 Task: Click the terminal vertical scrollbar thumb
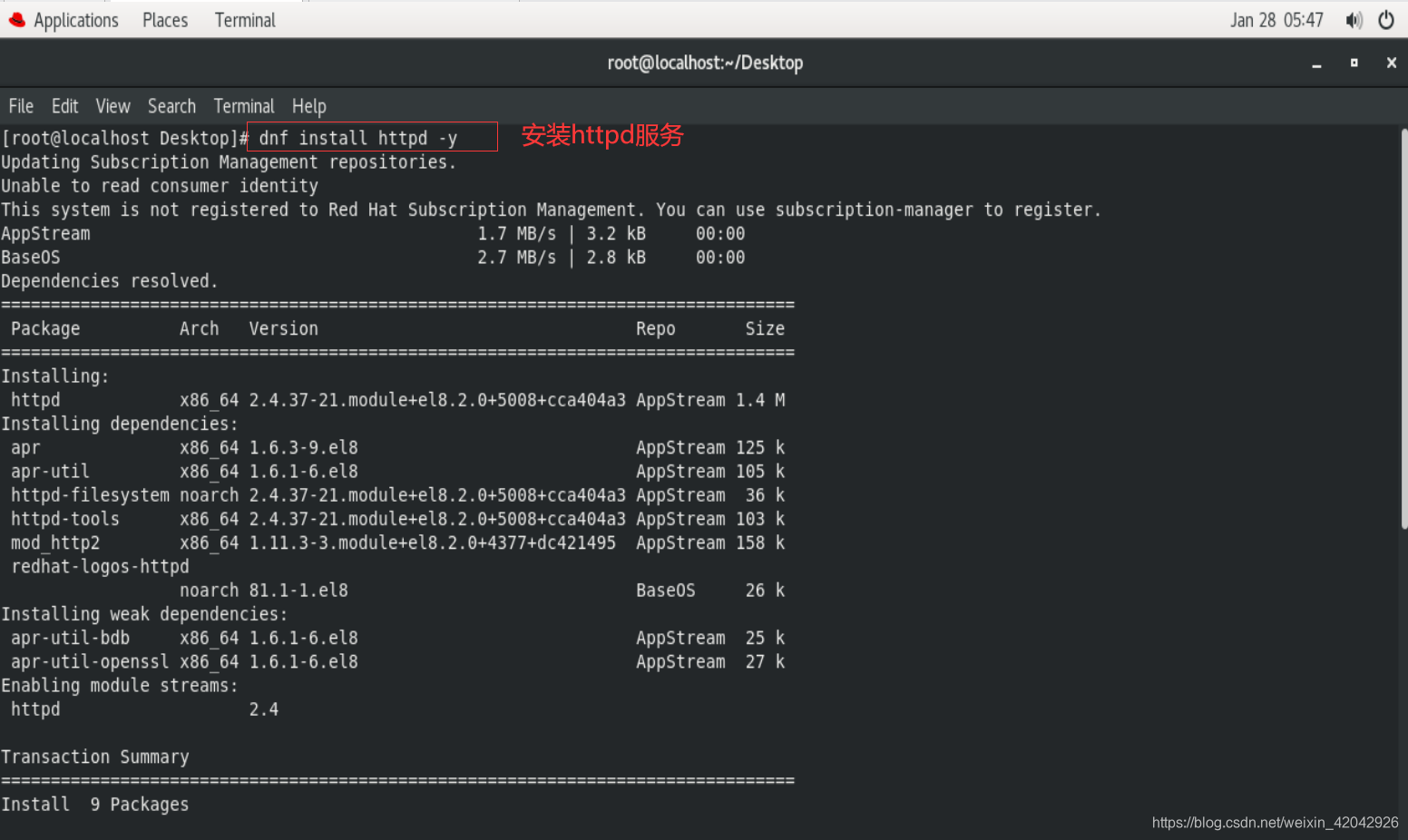(1404, 327)
